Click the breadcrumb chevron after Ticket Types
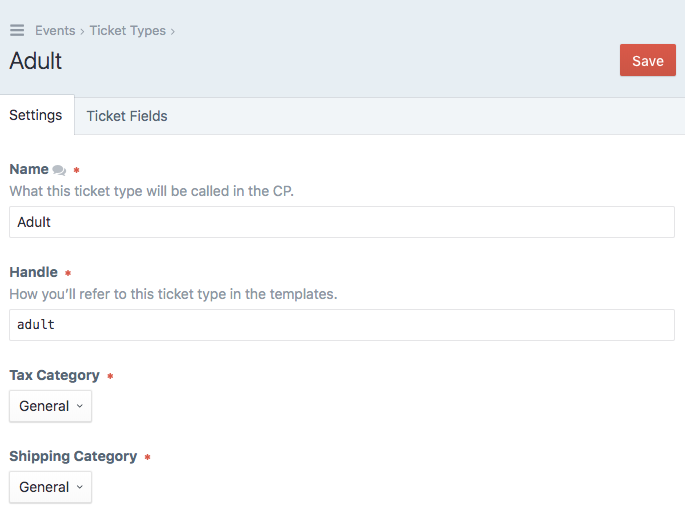 (173, 31)
